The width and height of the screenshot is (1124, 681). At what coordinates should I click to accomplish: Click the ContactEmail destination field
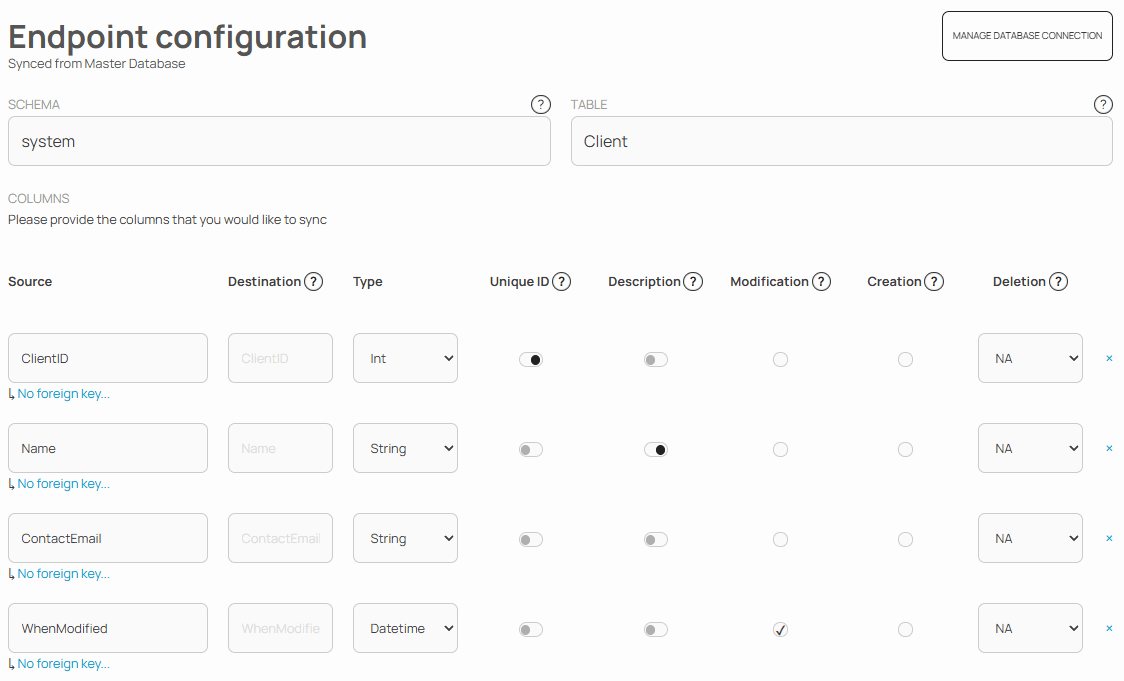tap(280, 538)
